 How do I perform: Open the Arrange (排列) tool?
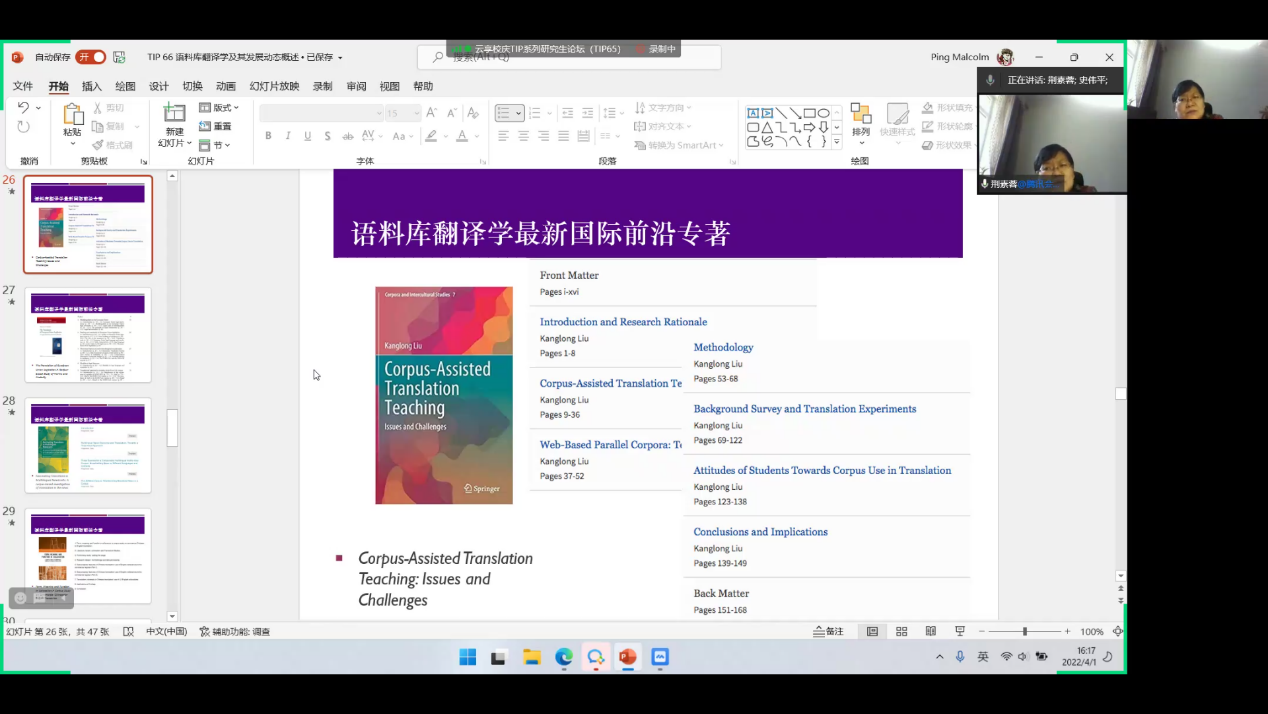point(860,120)
